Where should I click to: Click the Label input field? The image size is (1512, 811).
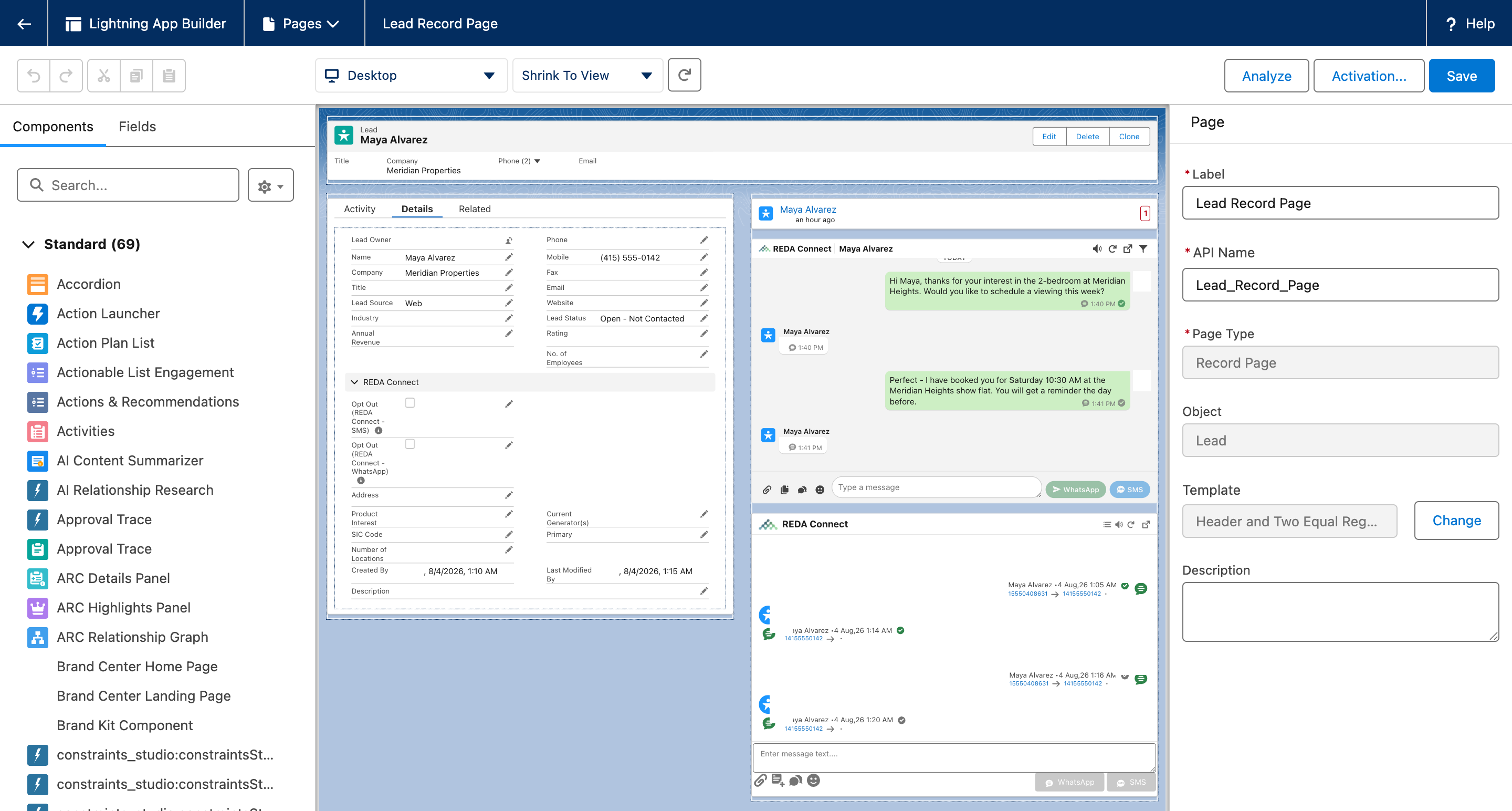(1341, 203)
